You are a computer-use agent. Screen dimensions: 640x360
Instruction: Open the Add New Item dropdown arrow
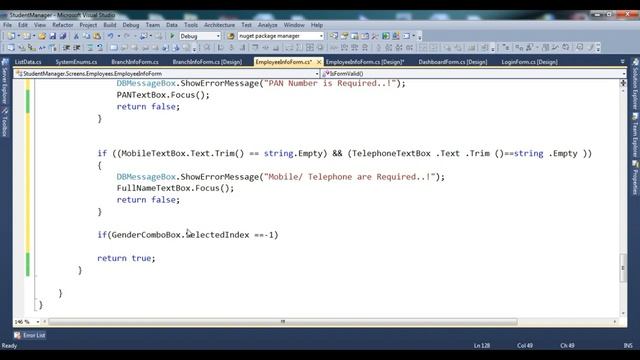(34, 36)
